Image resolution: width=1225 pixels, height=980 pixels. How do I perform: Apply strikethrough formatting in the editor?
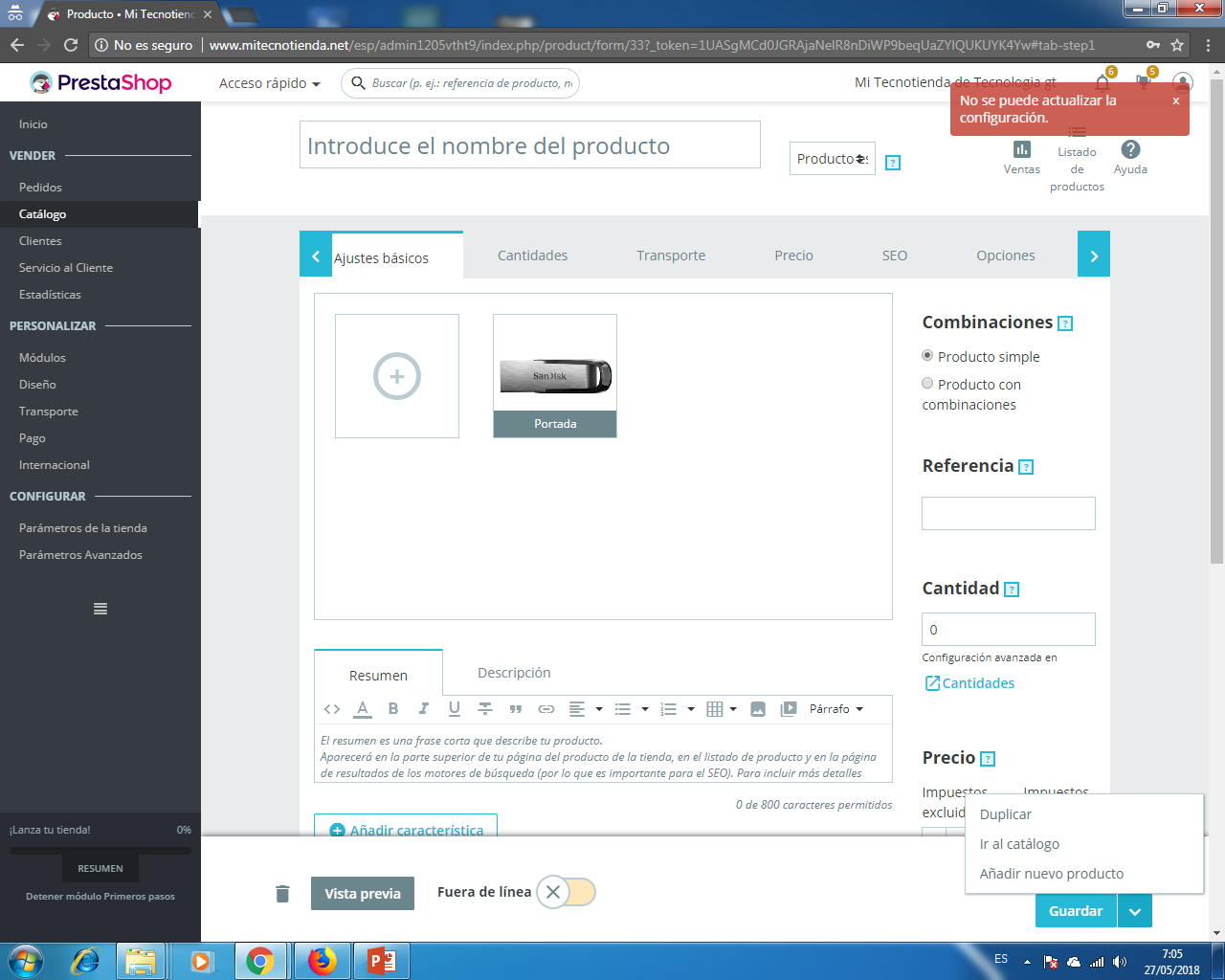485,709
